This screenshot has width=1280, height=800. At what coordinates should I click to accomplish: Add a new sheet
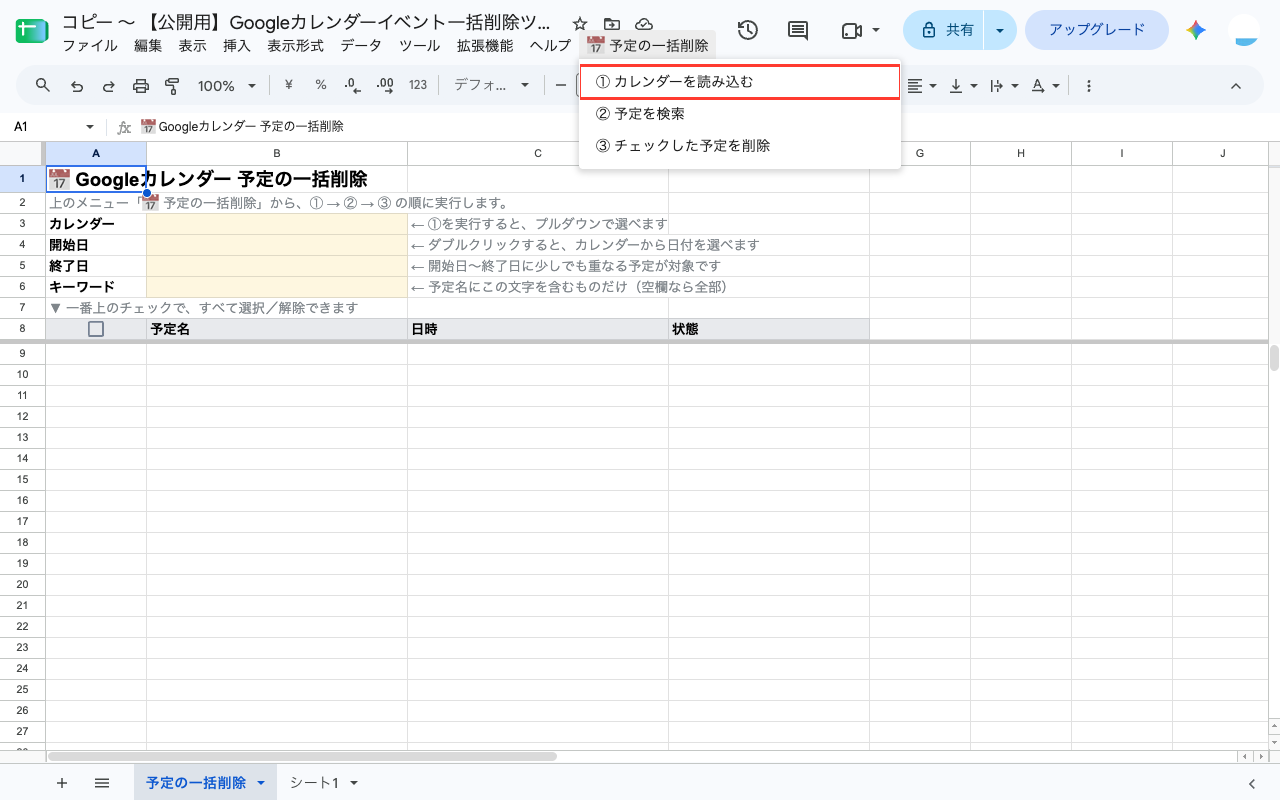(x=62, y=783)
